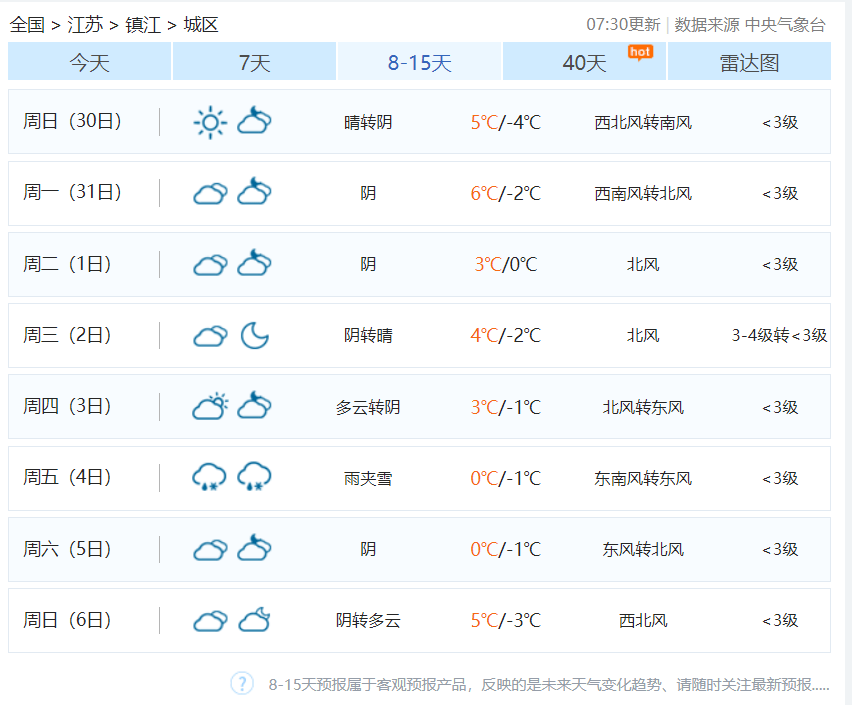This screenshot has width=852, height=705.
Task: Click the daytime overcast icon for 周六 5日
Action: [210, 550]
